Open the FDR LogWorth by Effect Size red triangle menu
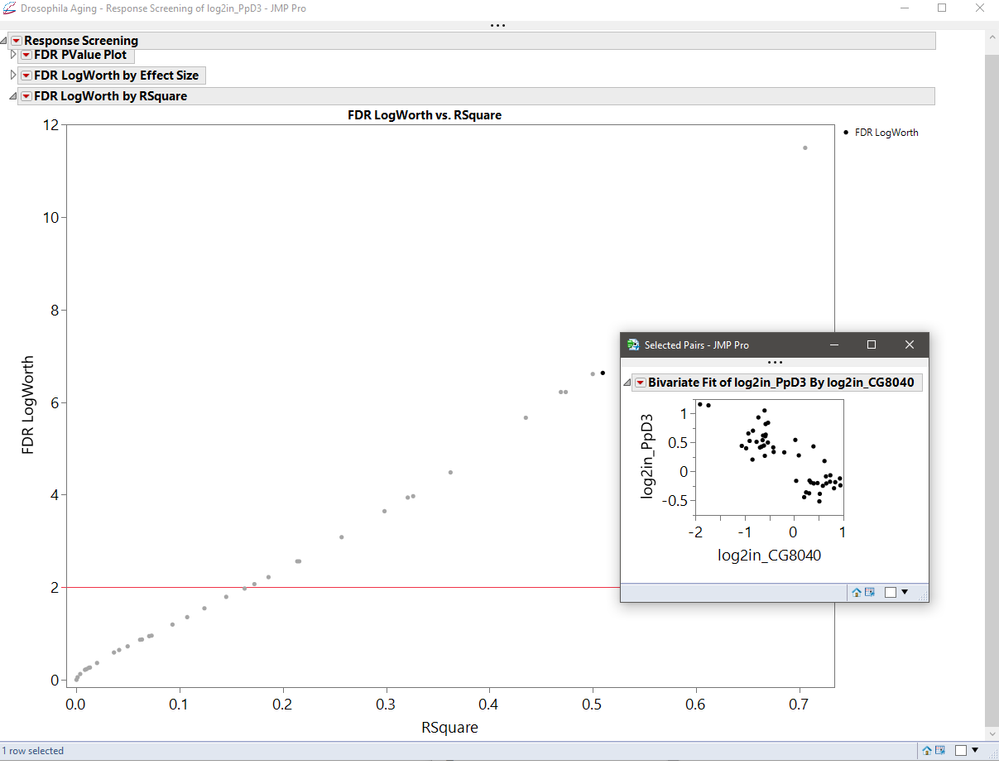The height and width of the screenshot is (761, 999). coord(26,75)
